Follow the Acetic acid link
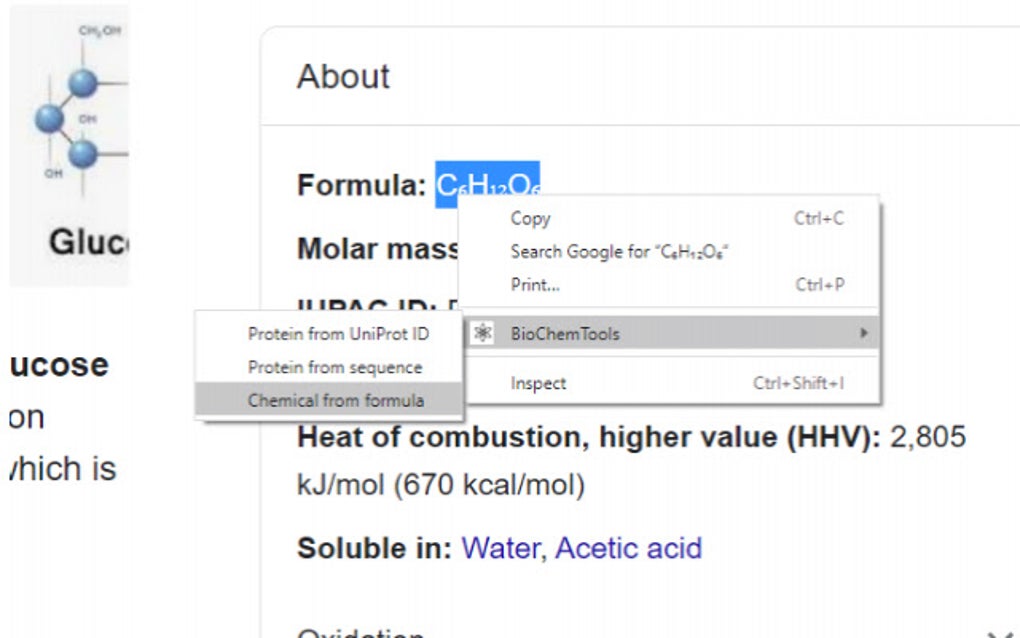Viewport: 1020px width, 638px height. [628, 548]
